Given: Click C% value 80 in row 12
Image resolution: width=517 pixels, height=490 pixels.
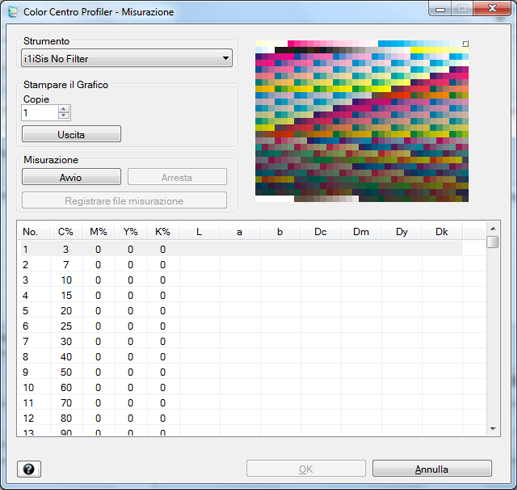Looking at the screenshot, I should click(66, 418).
